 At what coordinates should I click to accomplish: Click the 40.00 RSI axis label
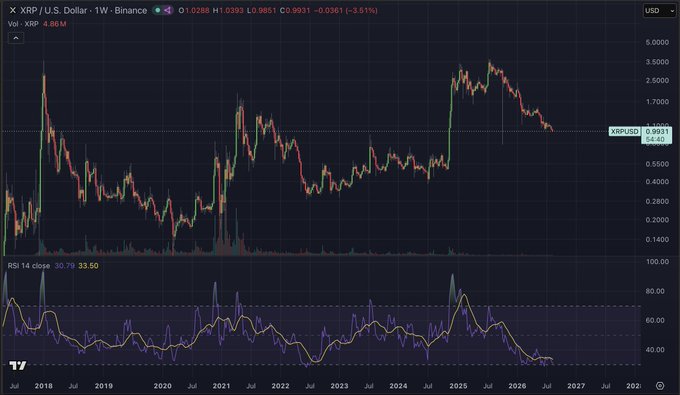pos(655,349)
